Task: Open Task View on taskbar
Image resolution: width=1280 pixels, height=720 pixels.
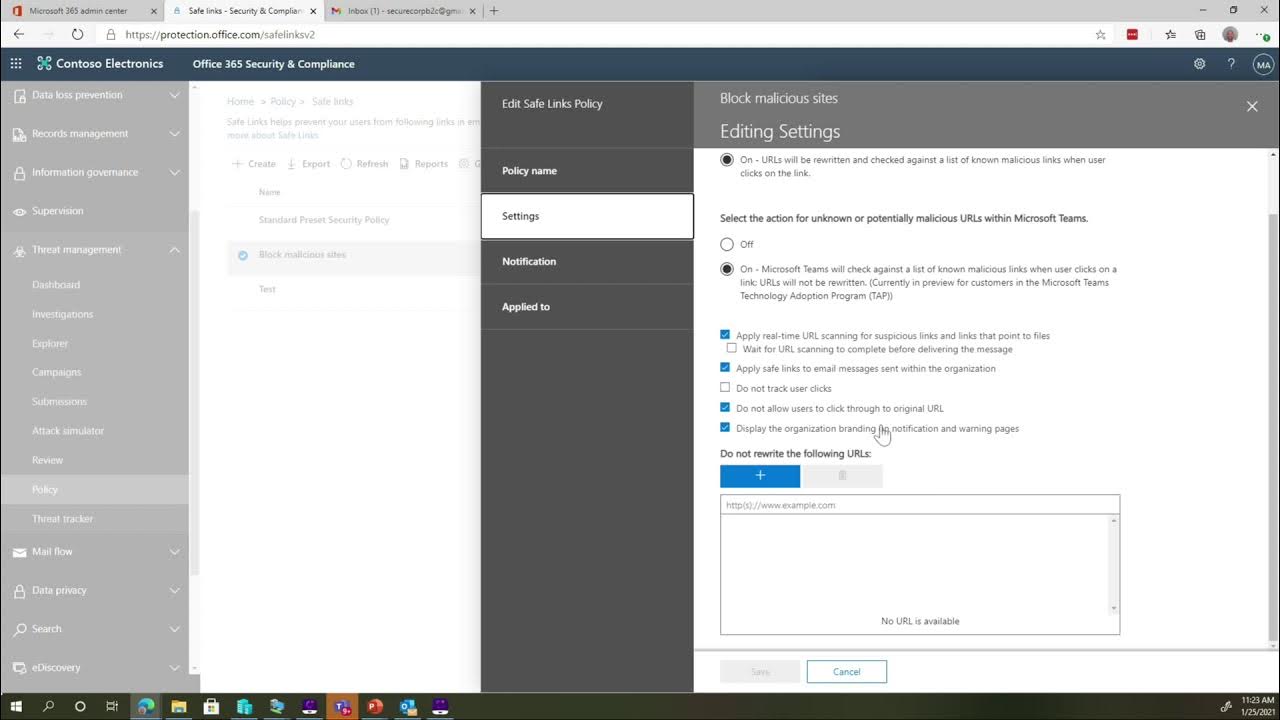Action: [112, 706]
